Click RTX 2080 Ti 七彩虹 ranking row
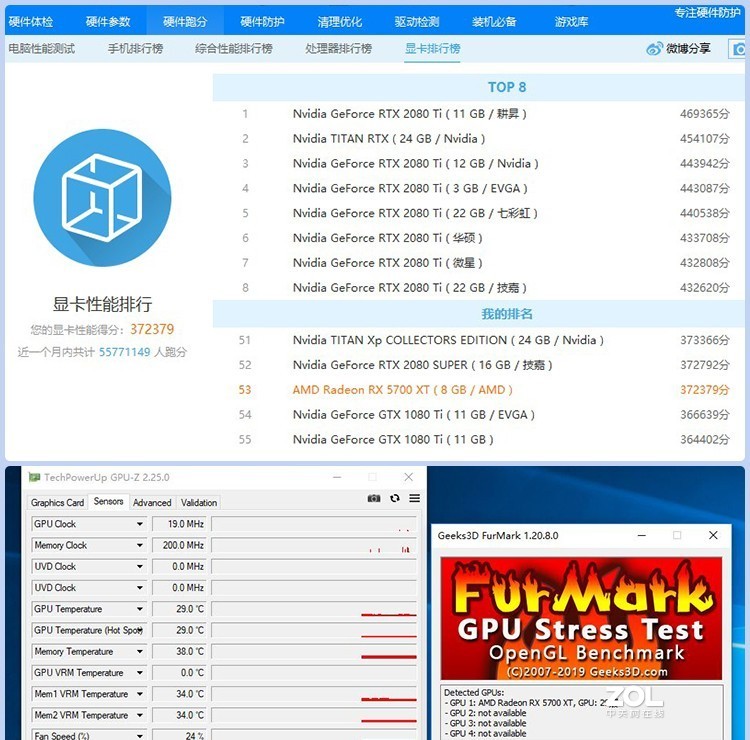The image size is (750, 740). (x=479, y=213)
